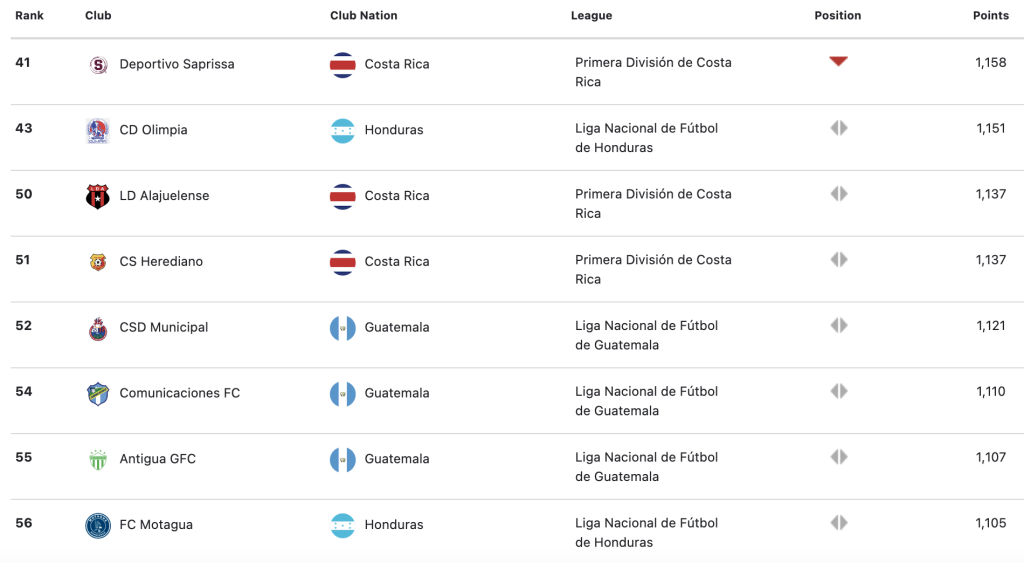The image size is (1024, 563).
Task: Sort table by Rank column header
Action: click(x=29, y=16)
